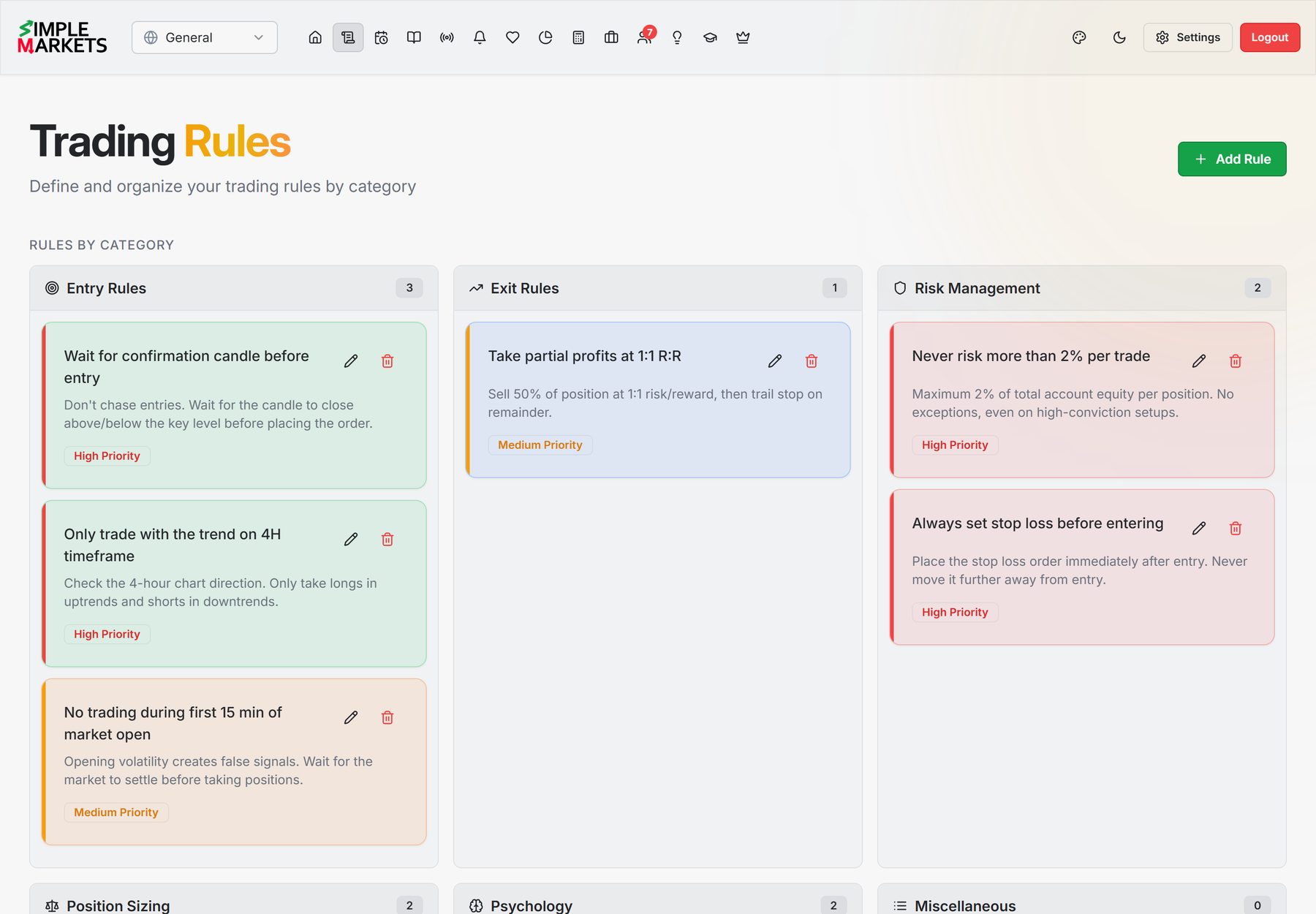Edit the 'Wait for confirmation candle' rule
Image resolution: width=1316 pixels, height=914 pixels.
[351, 361]
